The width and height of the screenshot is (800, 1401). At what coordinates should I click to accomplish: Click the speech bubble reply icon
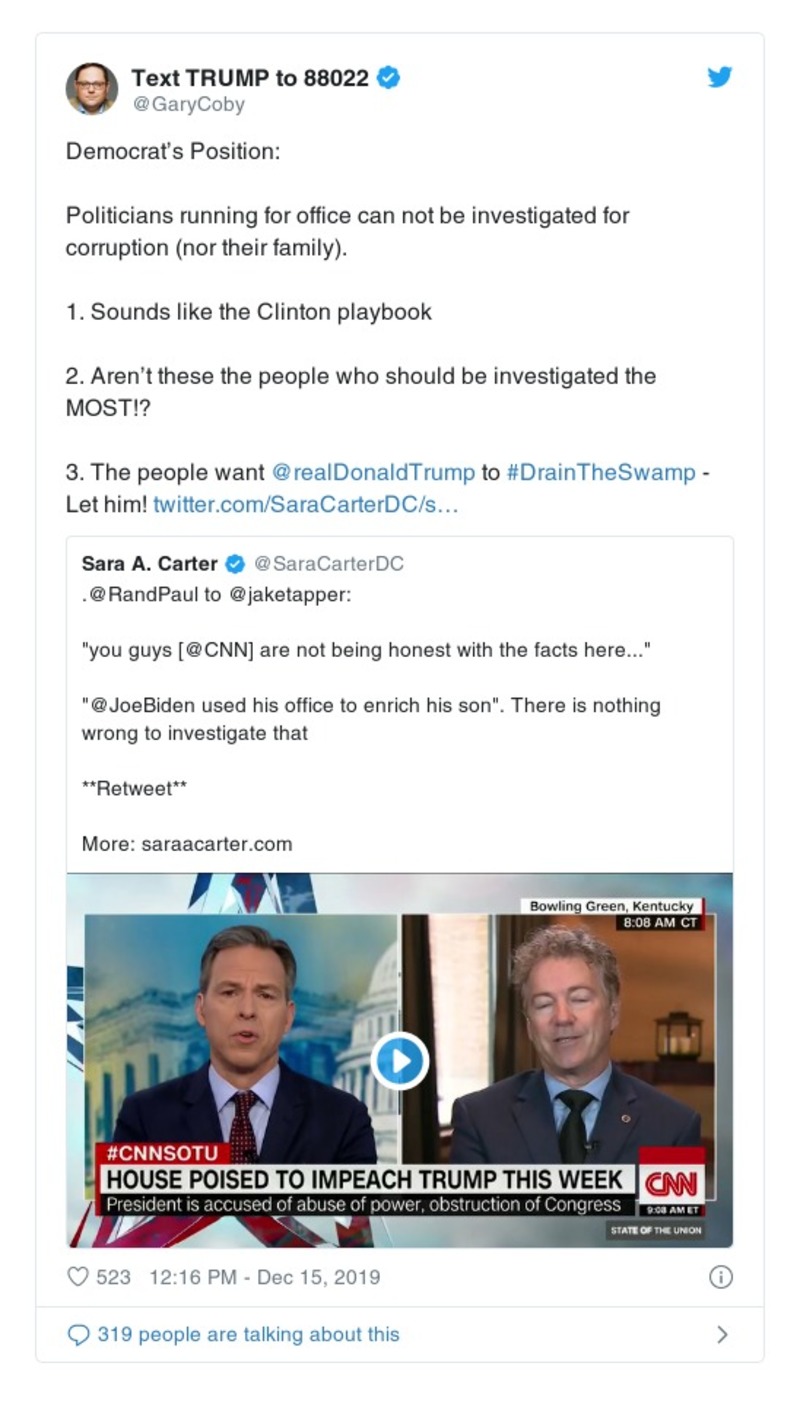coord(78,1335)
